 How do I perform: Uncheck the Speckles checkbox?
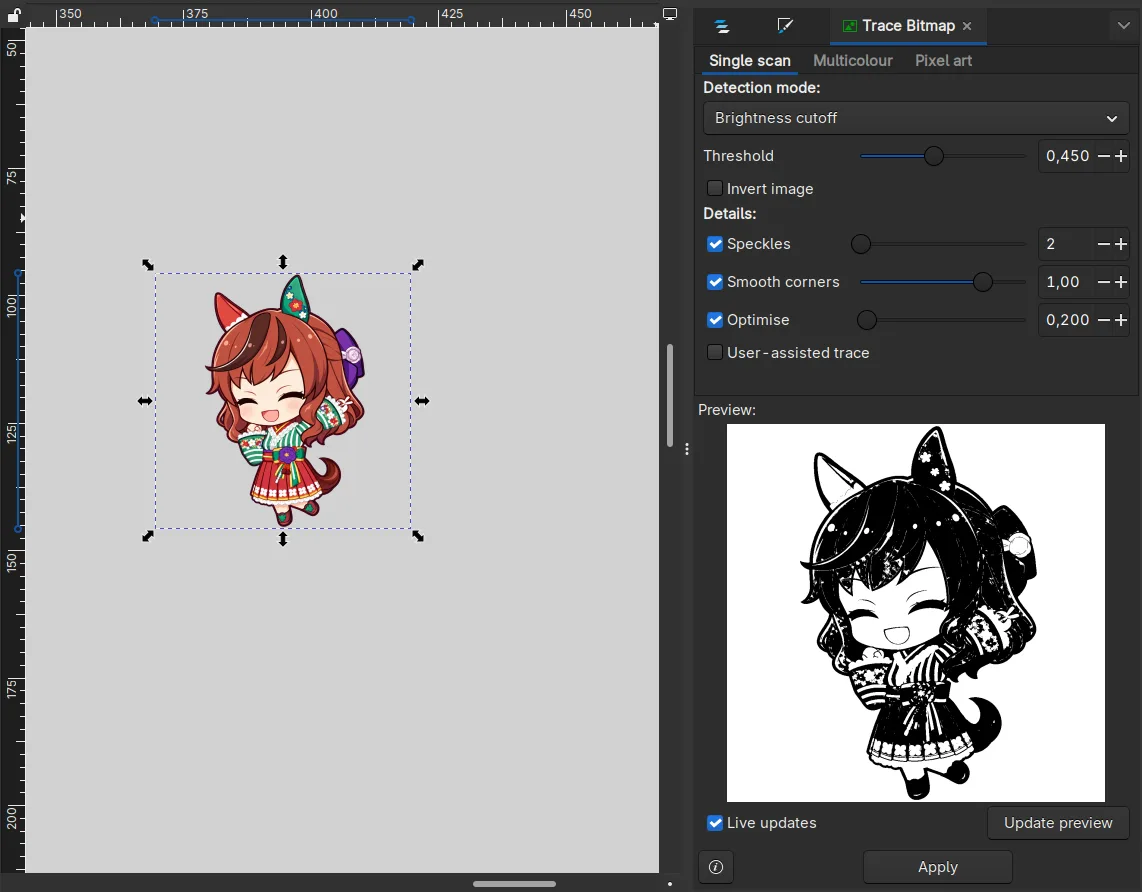pyautogui.click(x=715, y=244)
